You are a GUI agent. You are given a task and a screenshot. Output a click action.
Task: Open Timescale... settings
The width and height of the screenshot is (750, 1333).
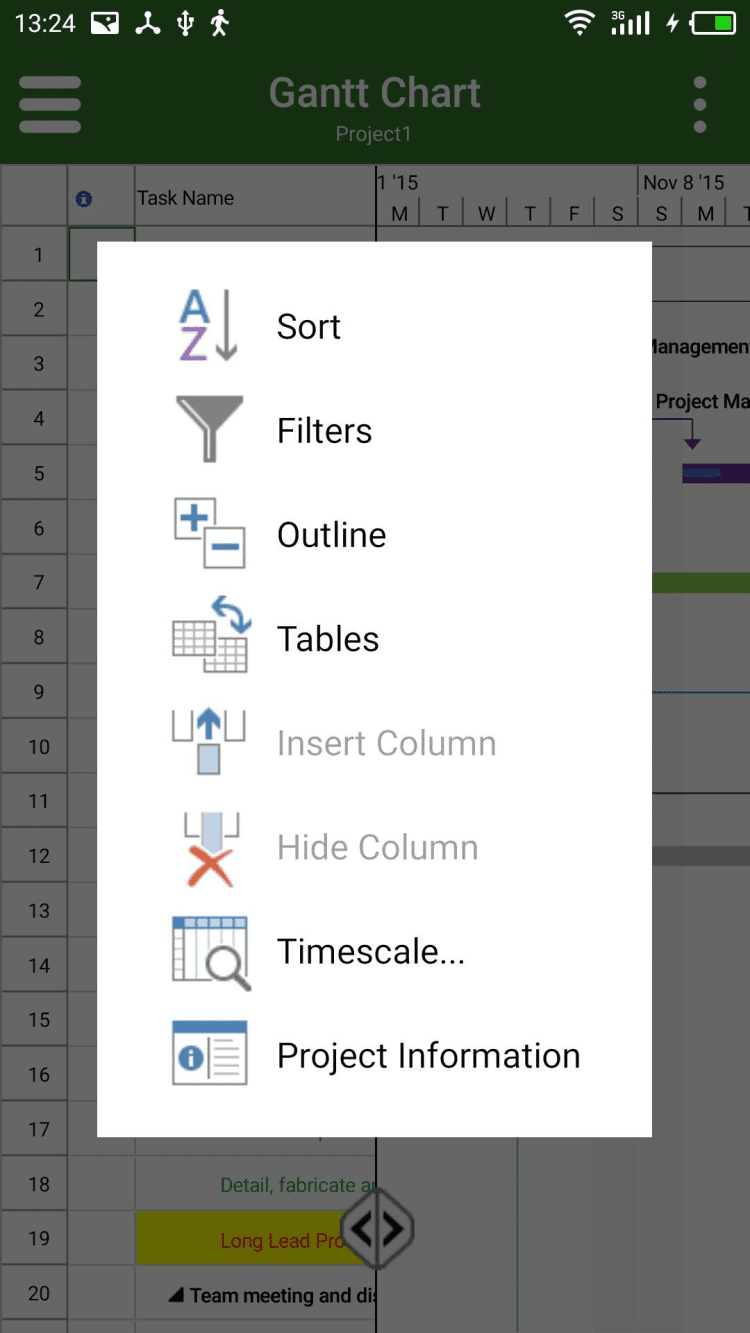[x=371, y=951]
